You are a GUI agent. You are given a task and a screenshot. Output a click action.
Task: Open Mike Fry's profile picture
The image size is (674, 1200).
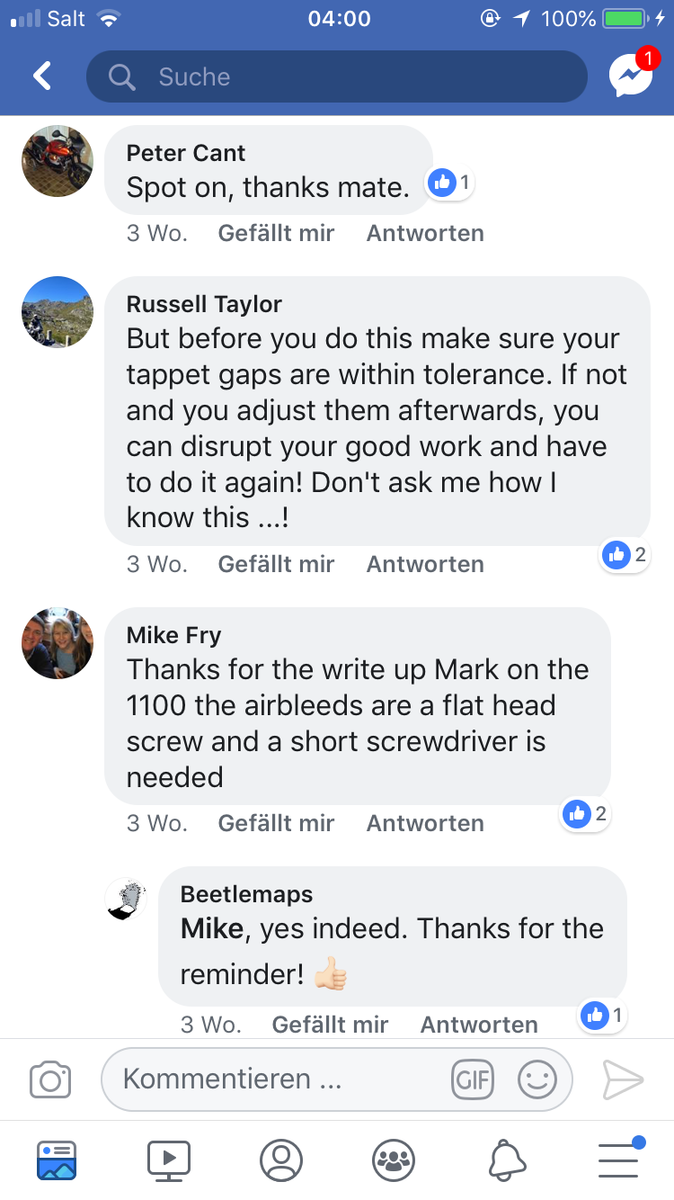[x=57, y=643]
